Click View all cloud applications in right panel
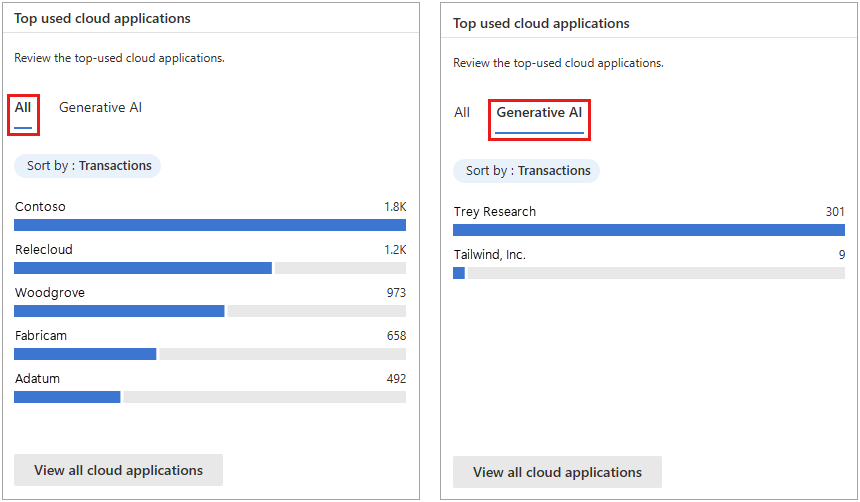The height and width of the screenshot is (502, 860). click(557, 472)
